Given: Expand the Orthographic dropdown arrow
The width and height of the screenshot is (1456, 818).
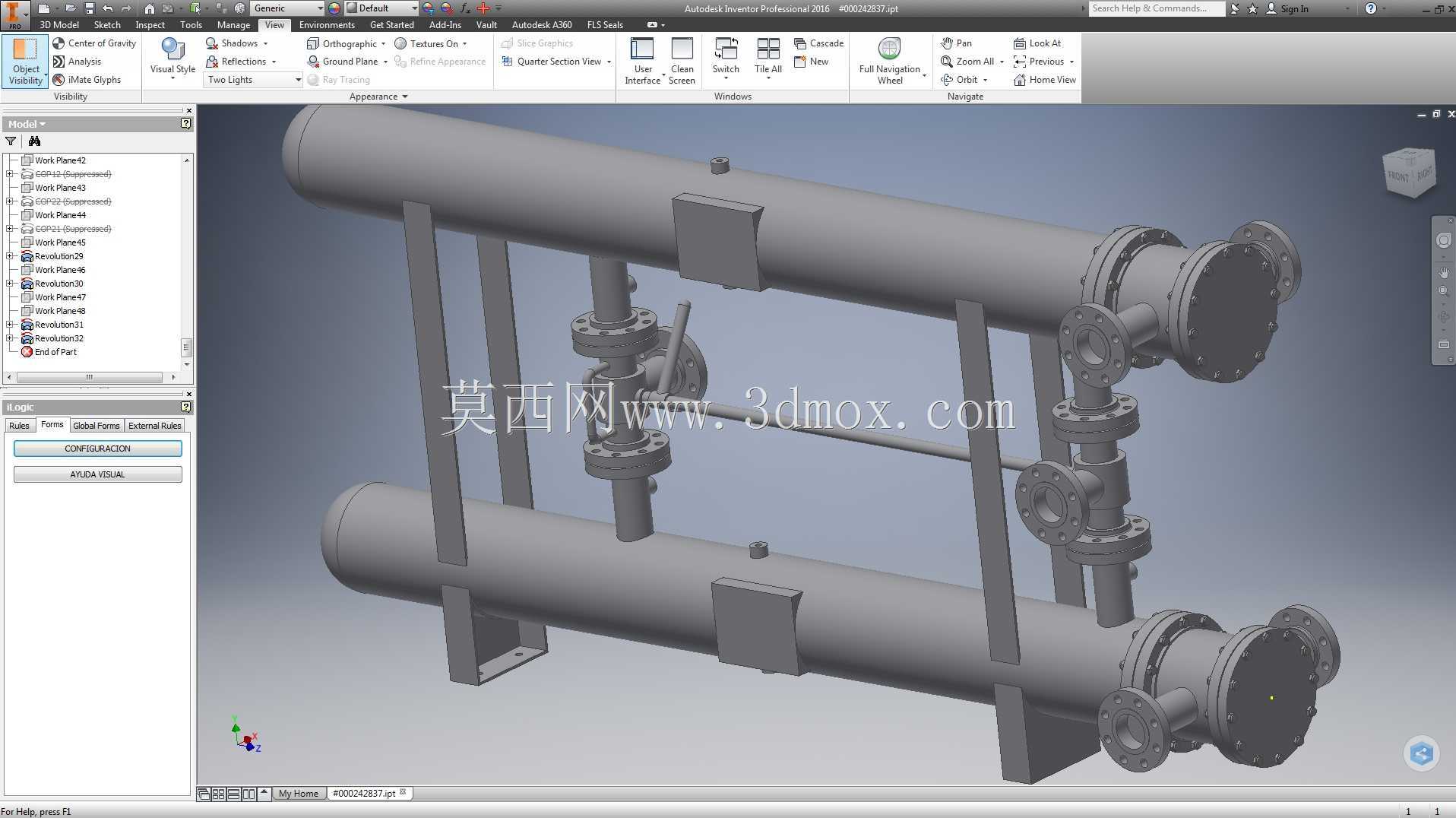Looking at the screenshot, I should (x=383, y=44).
